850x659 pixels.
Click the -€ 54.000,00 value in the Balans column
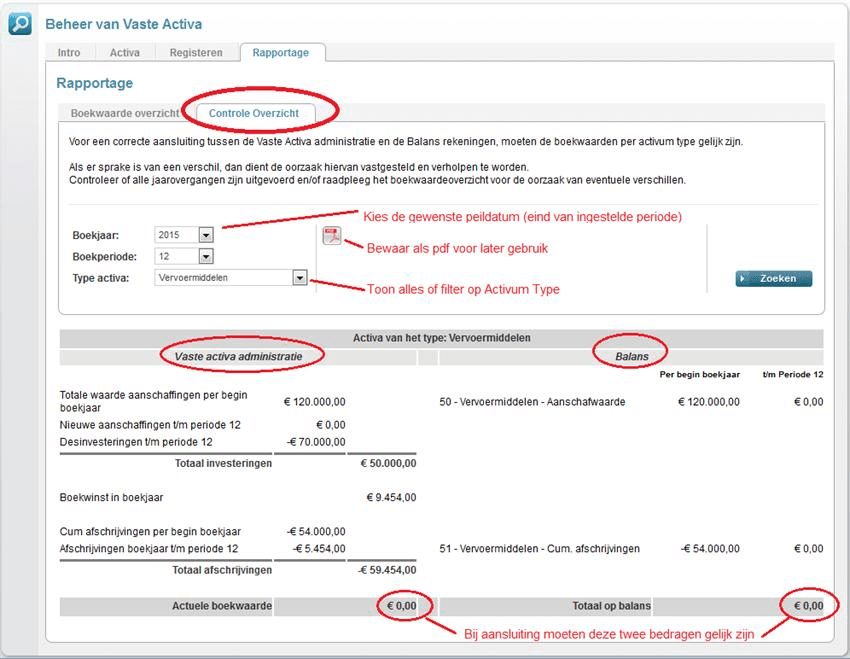tap(710, 548)
